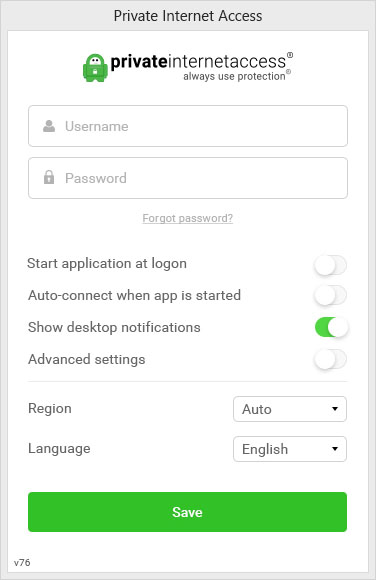The width and height of the screenshot is (376, 580).
Task: Click the Language dropdown arrow icon
Action: [x=335, y=449]
